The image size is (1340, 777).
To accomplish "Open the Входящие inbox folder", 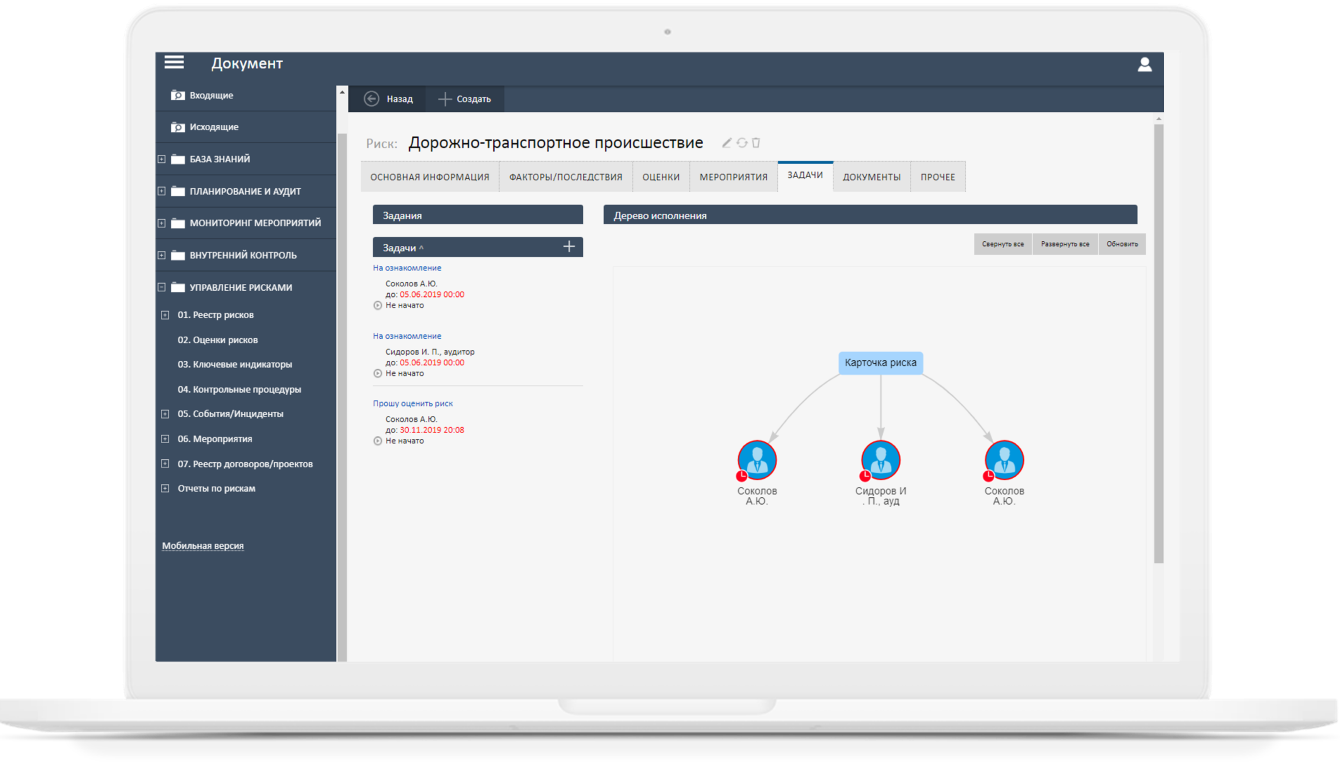I will click(x=211, y=95).
